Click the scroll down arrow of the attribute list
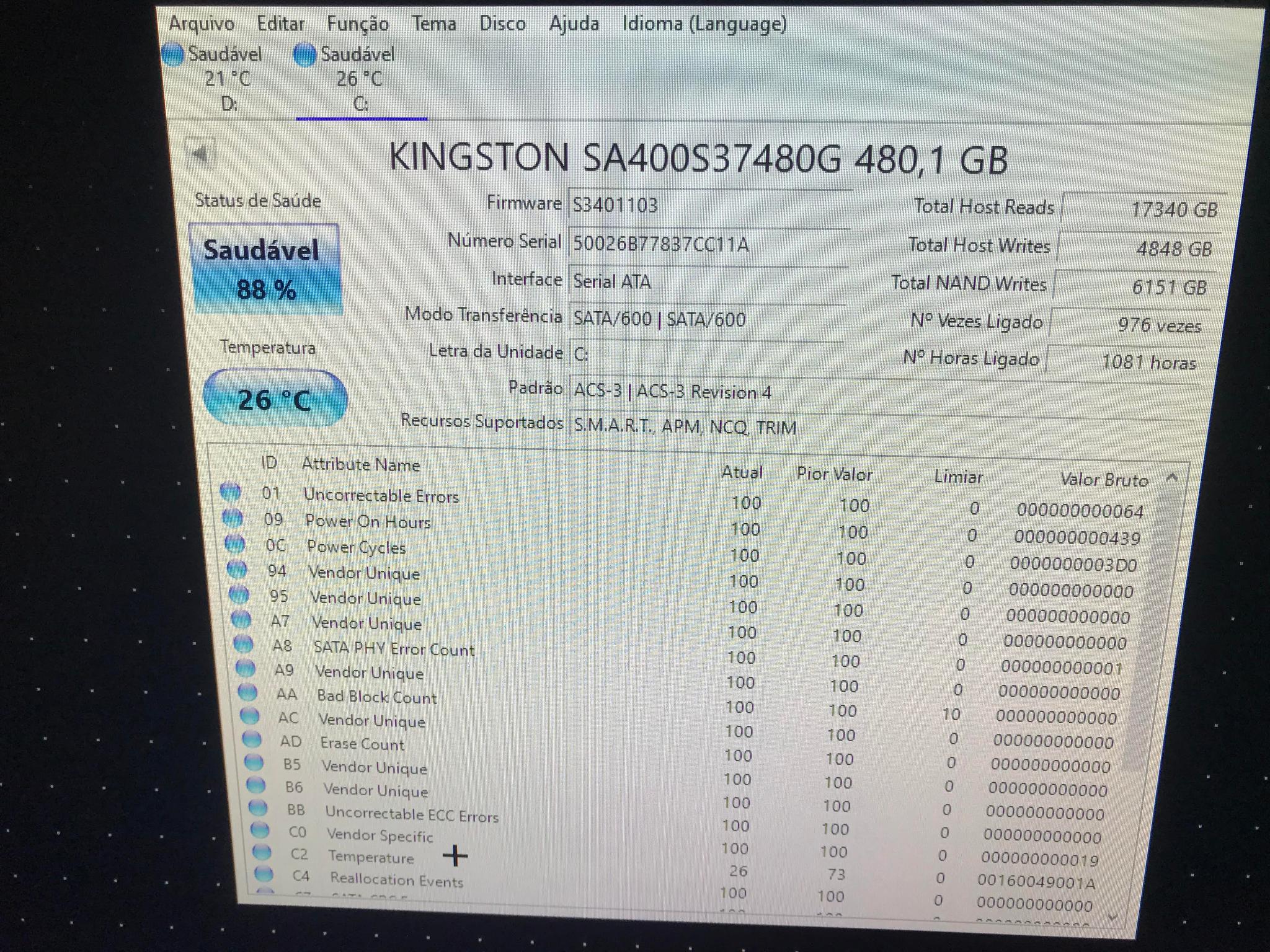 [1111, 916]
